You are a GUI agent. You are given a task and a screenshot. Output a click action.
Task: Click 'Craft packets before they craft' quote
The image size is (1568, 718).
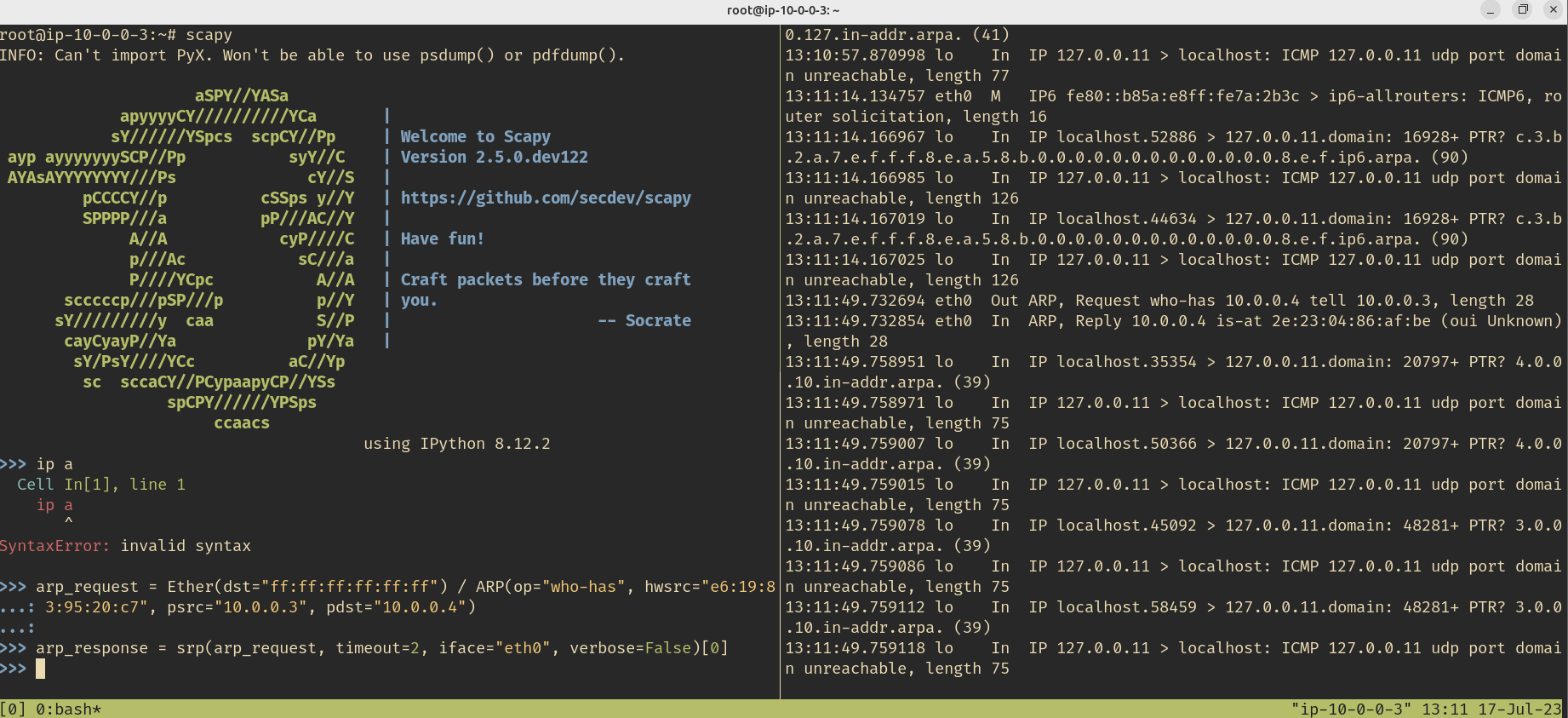546,279
